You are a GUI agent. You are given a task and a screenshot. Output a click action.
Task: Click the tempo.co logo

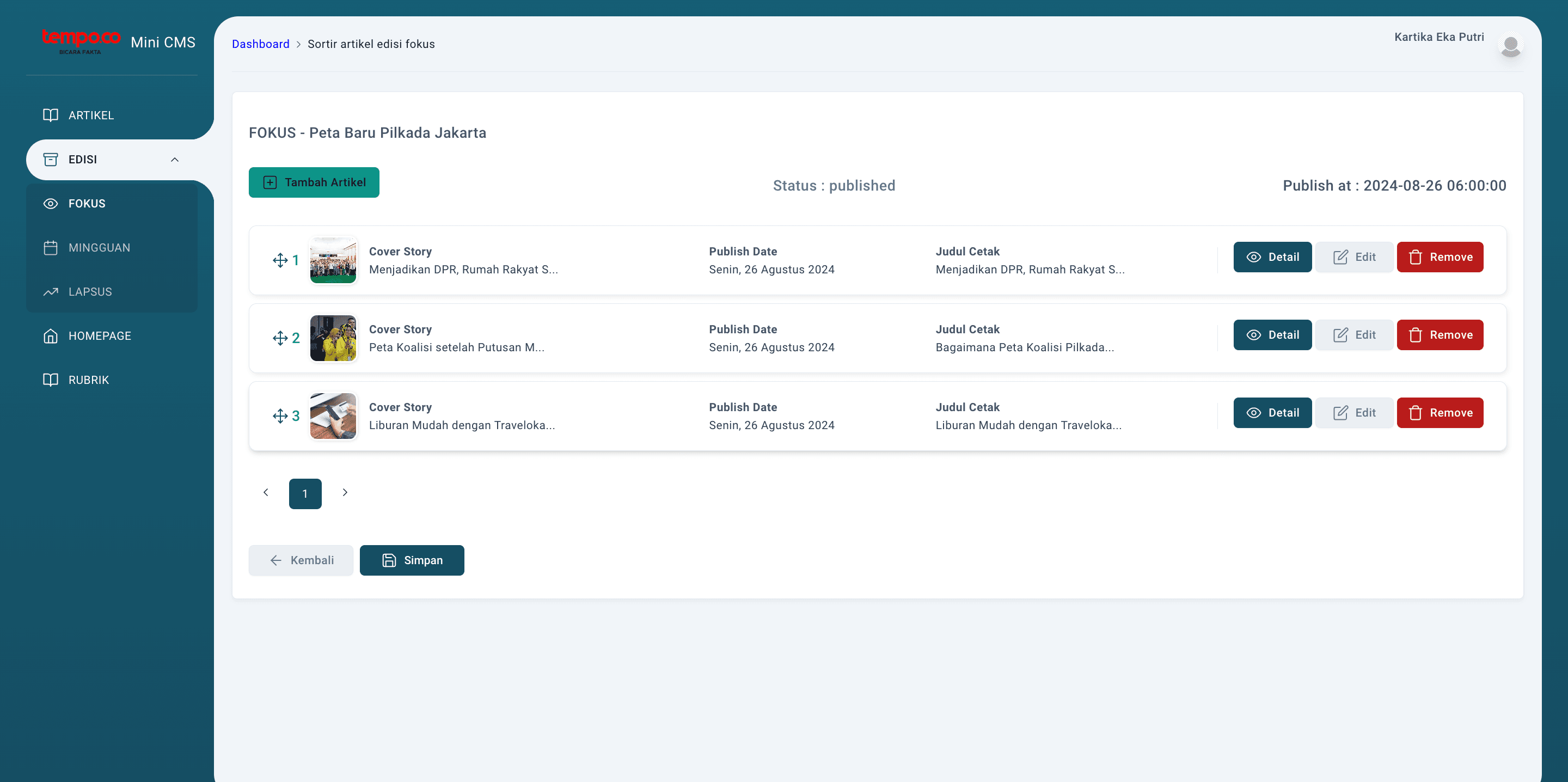click(81, 41)
